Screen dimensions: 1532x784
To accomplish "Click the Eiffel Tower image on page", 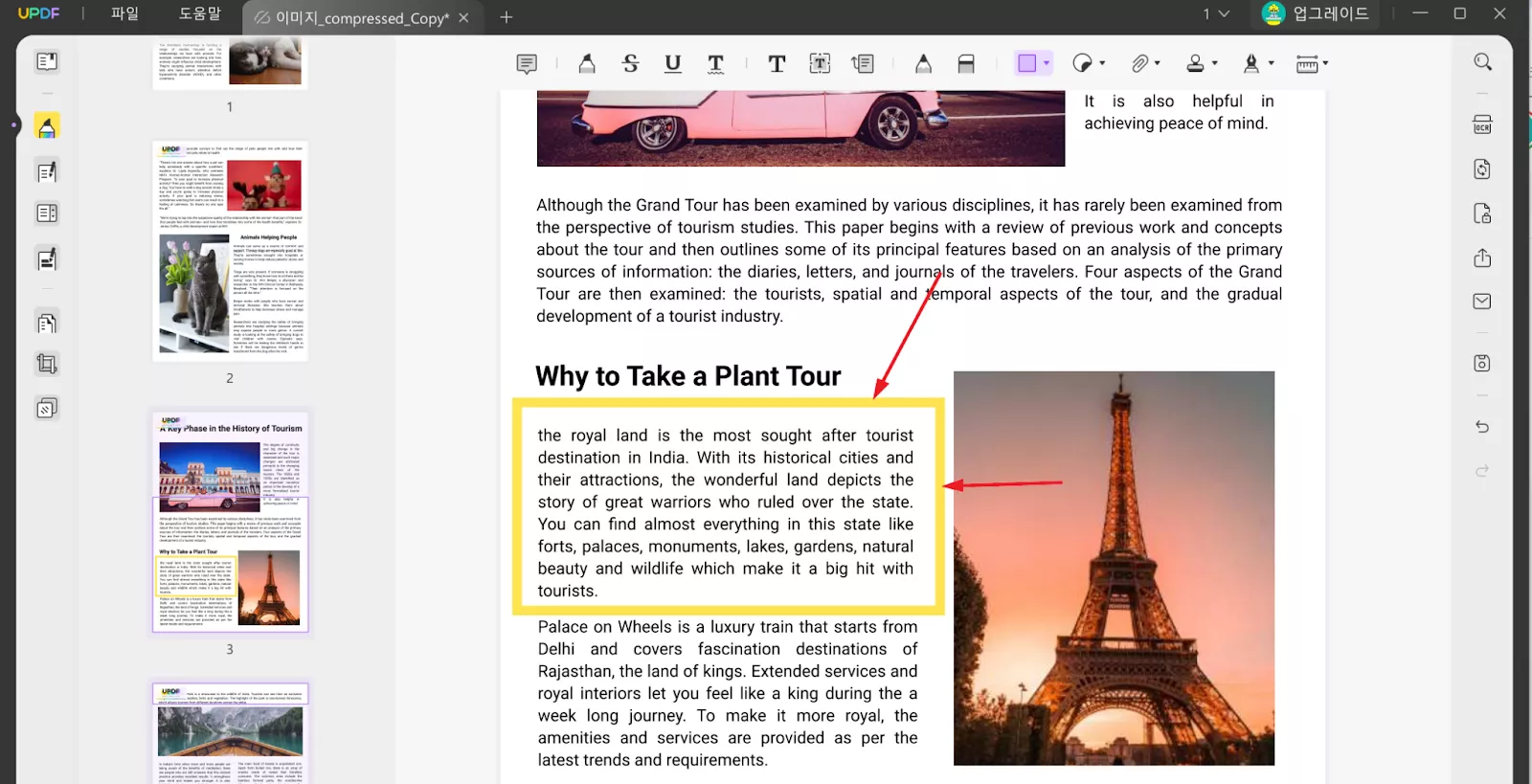I will pos(1114,569).
